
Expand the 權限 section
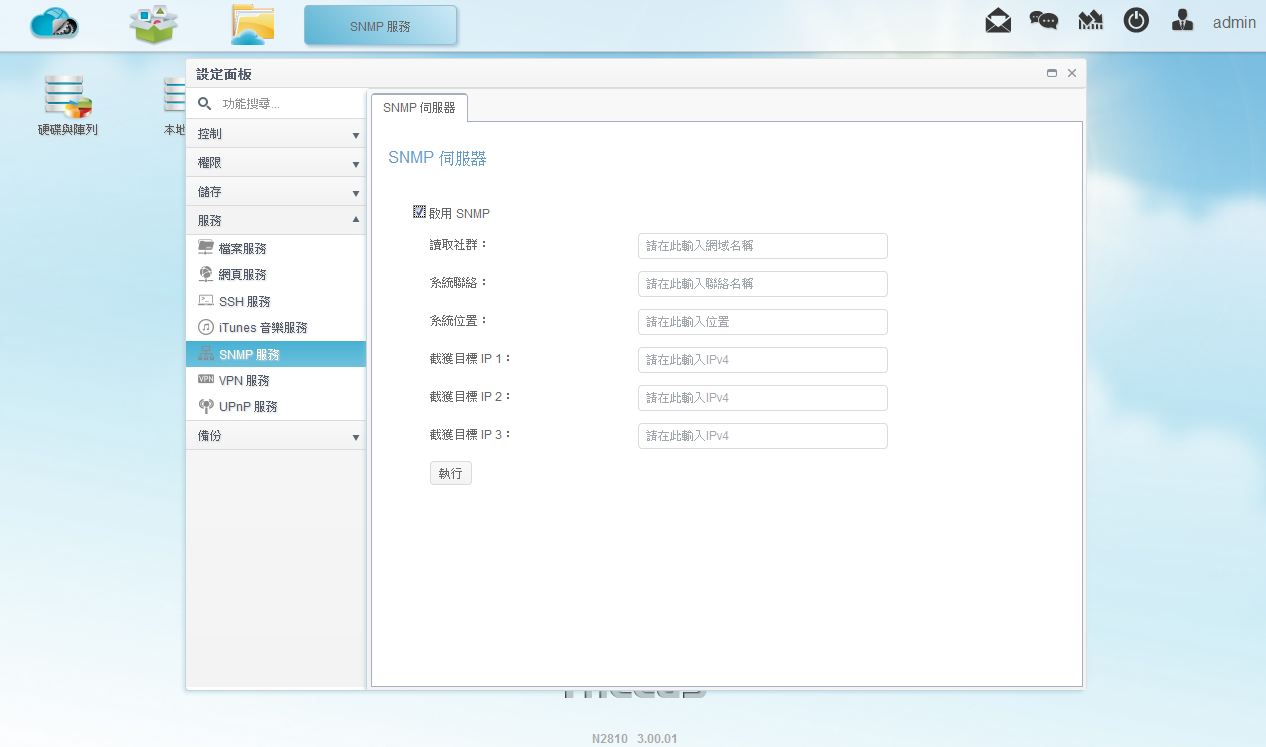point(276,163)
